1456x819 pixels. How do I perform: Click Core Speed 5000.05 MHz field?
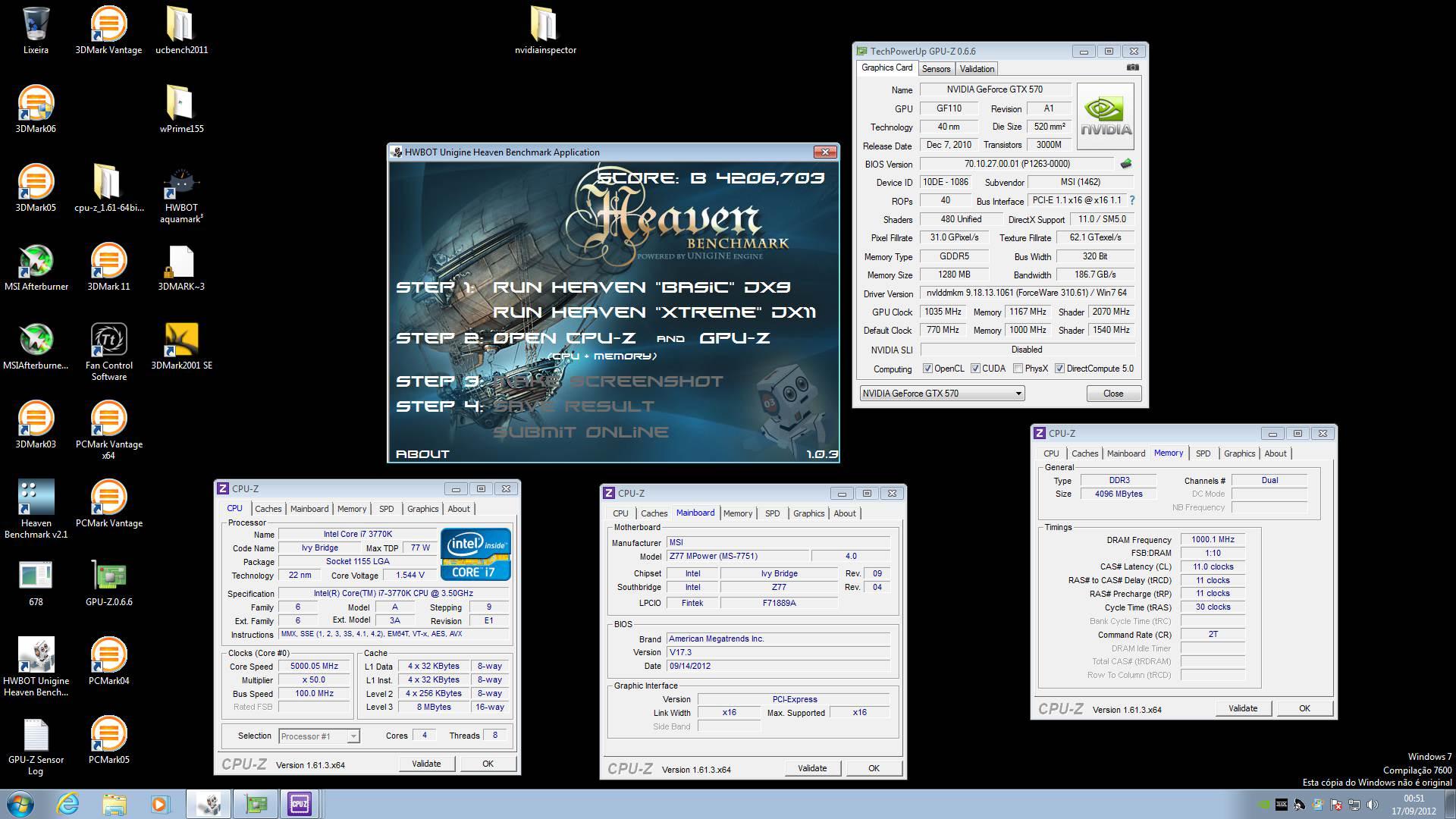point(314,666)
